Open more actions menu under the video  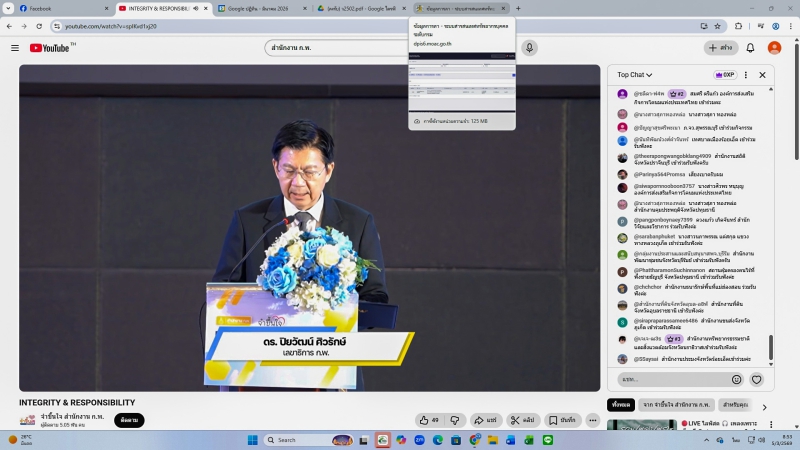tap(594, 420)
